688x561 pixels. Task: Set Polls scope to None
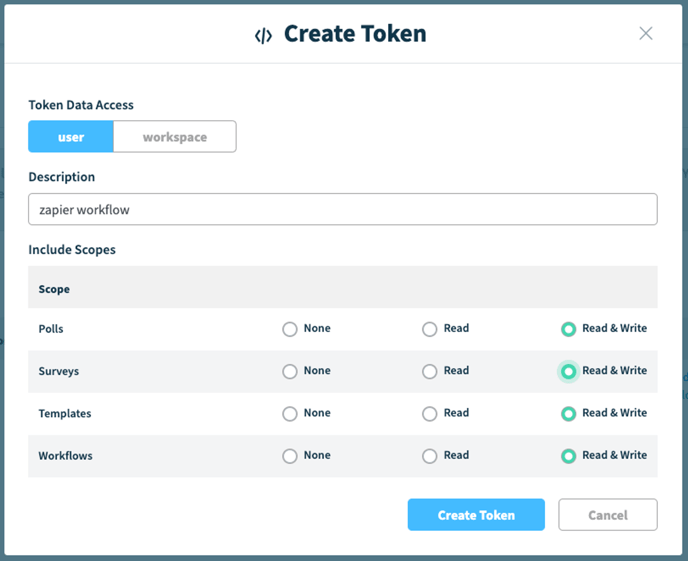290,329
